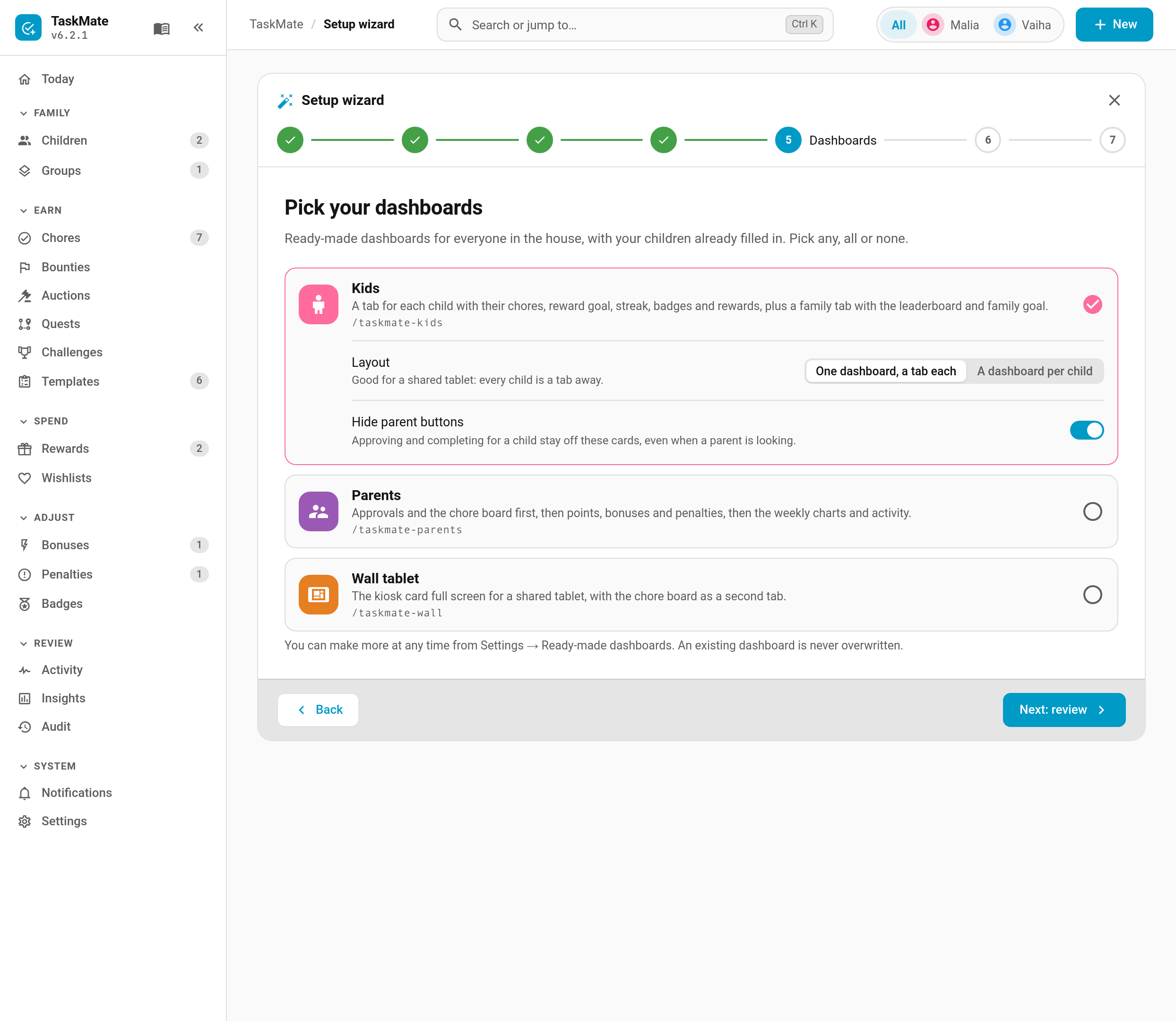Open the Bonuses page
Screen dimensions: 1176x1021
tap(113, 545)
